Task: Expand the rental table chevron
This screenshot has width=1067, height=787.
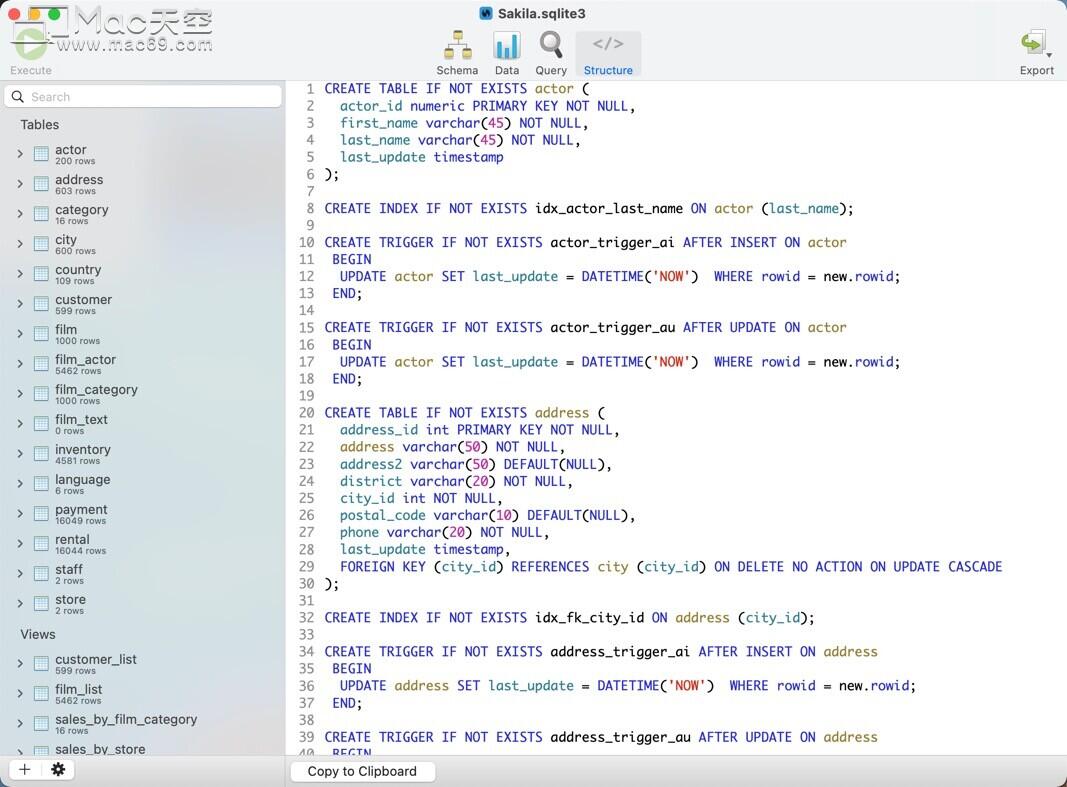Action: (20, 543)
